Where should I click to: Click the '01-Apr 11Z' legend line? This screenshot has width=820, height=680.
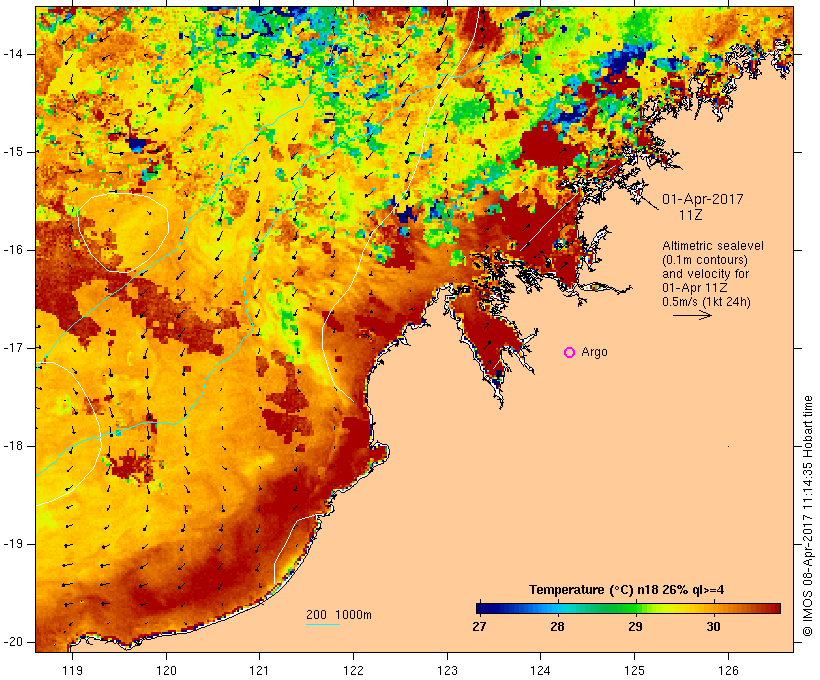[695, 288]
